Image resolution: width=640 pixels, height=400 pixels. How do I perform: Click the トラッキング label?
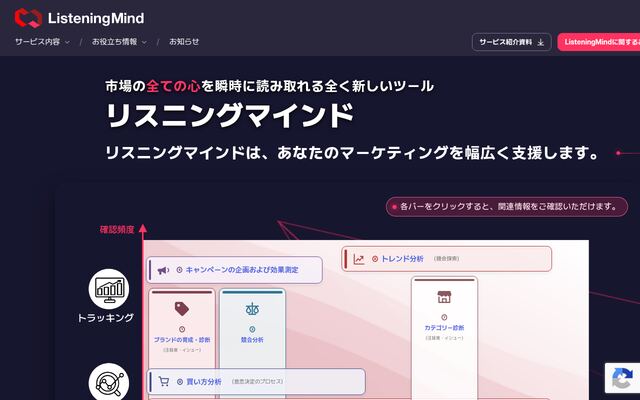[x=106, y=318]
